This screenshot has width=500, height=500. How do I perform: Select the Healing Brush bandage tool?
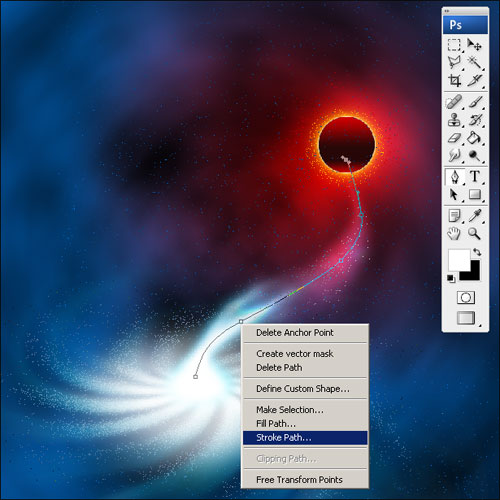click(454, 102)
